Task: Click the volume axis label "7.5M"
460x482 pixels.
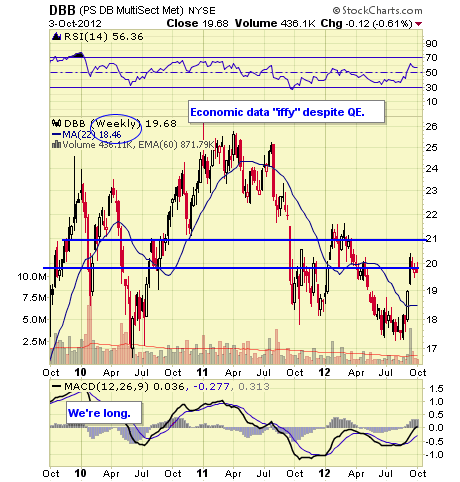Action: pos(35,298)
